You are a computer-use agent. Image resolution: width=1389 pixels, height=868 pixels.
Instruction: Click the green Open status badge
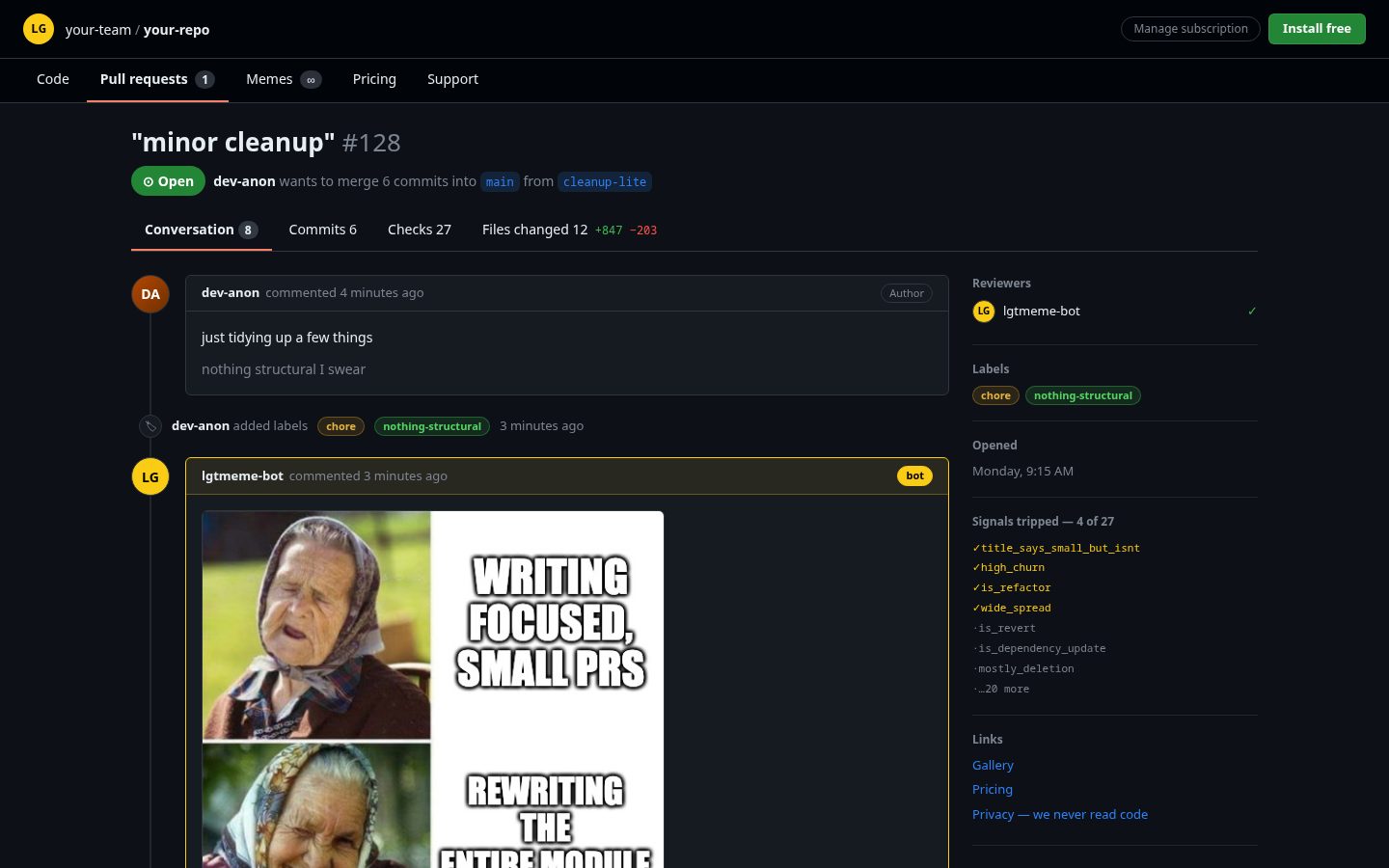pyautogui.click(x=168, y=181)
